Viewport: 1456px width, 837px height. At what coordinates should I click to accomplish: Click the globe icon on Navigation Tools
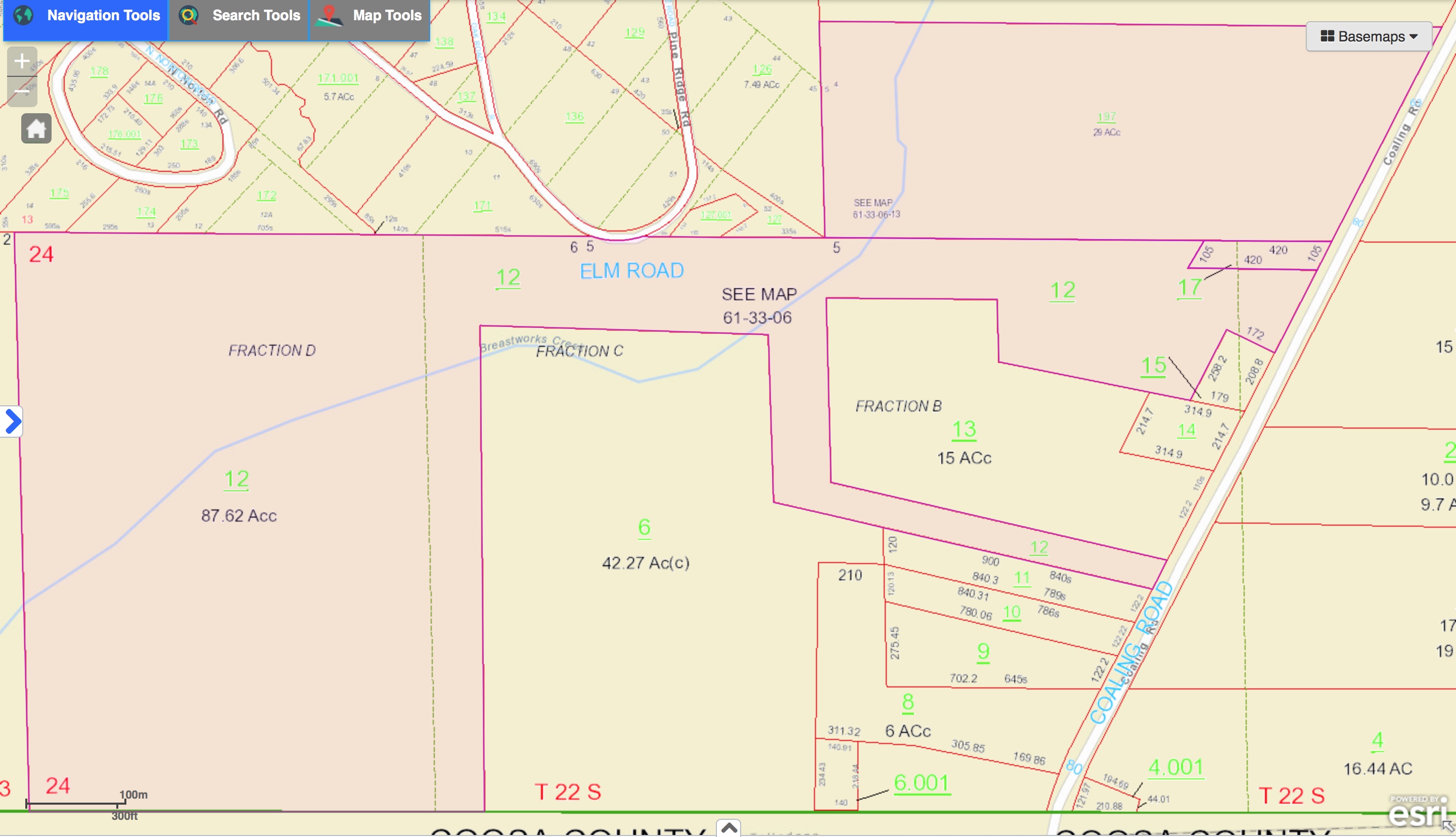24,16
